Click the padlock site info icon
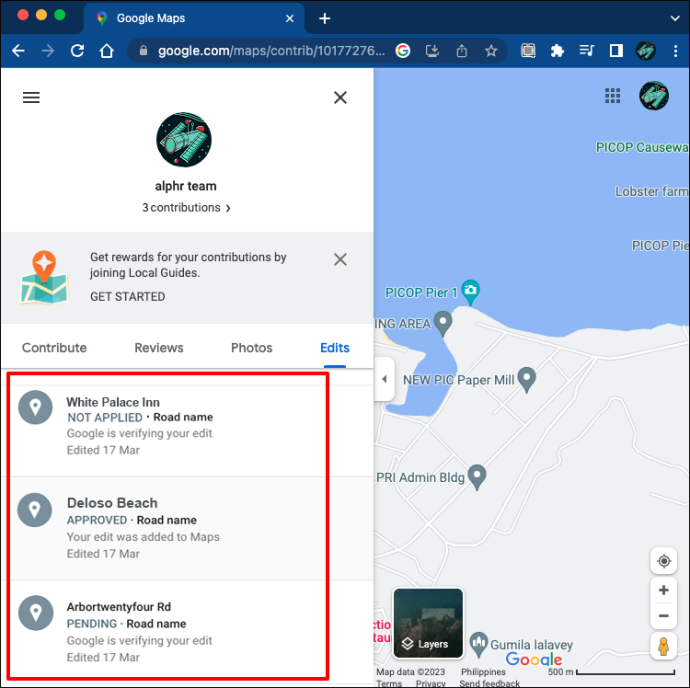 [x=143, y=51]
